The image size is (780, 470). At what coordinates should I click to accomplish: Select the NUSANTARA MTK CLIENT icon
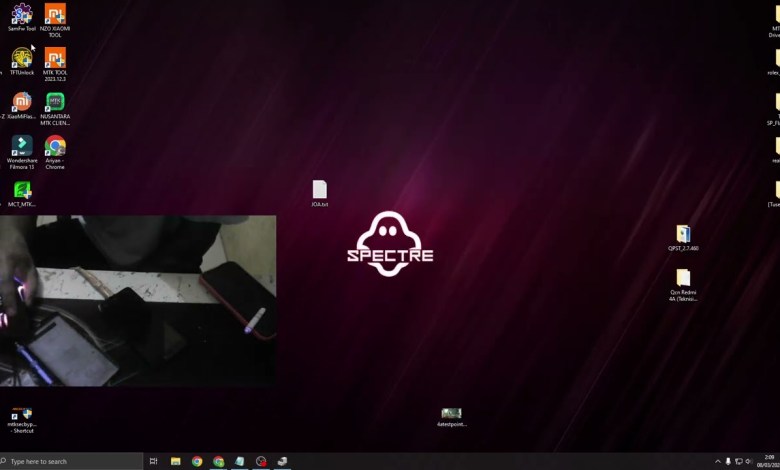(55, 102)
